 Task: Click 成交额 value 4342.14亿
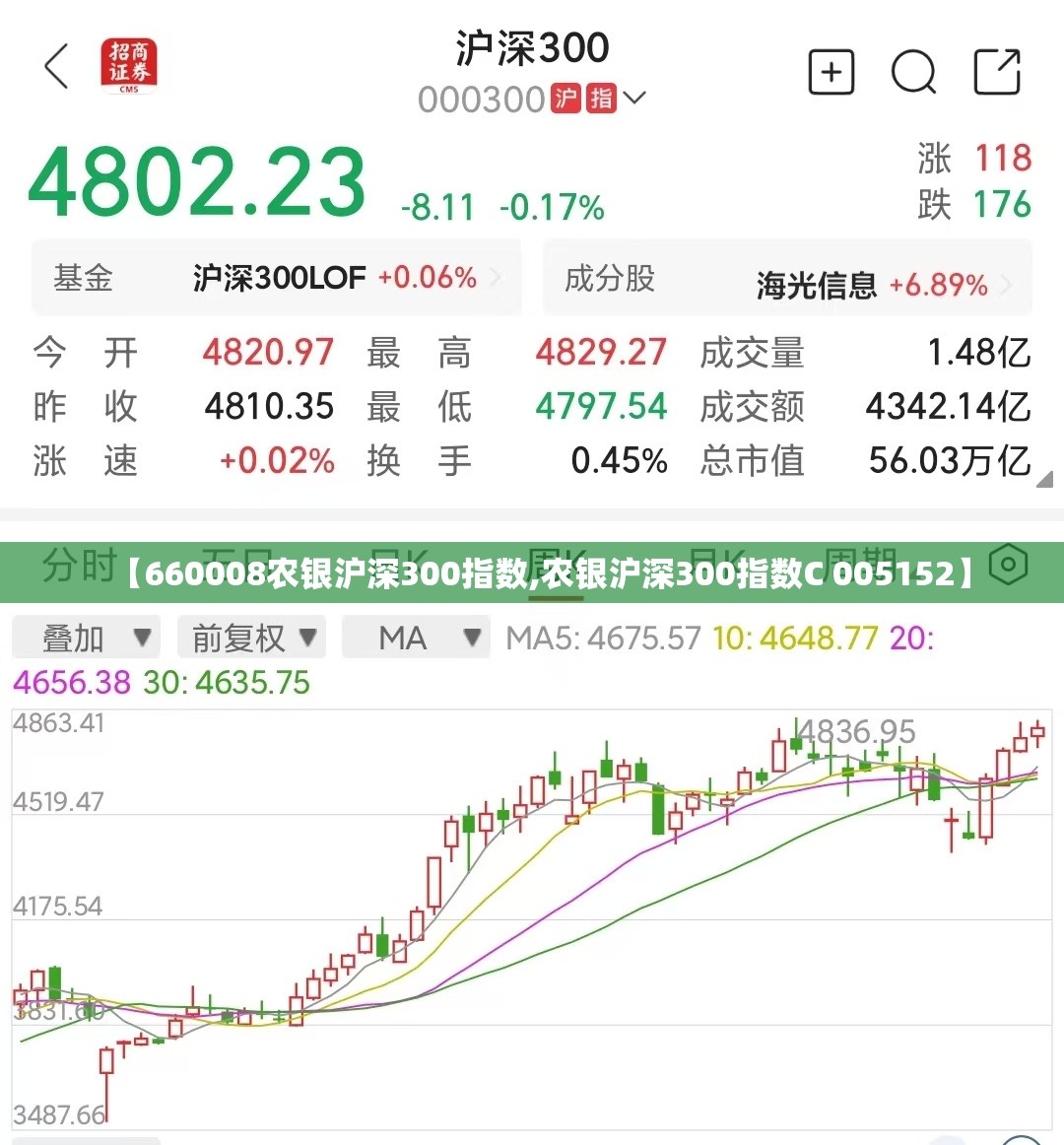(x=949, y=407)
